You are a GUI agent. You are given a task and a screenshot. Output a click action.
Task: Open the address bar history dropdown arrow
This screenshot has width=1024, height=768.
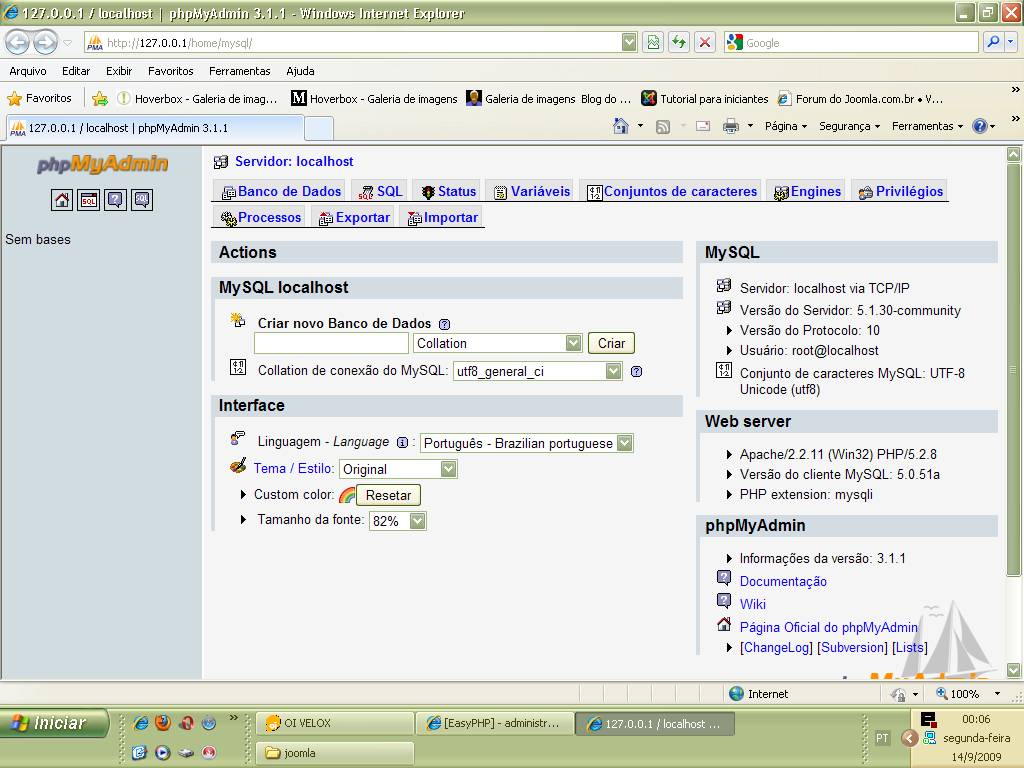(x=628, y=42)
